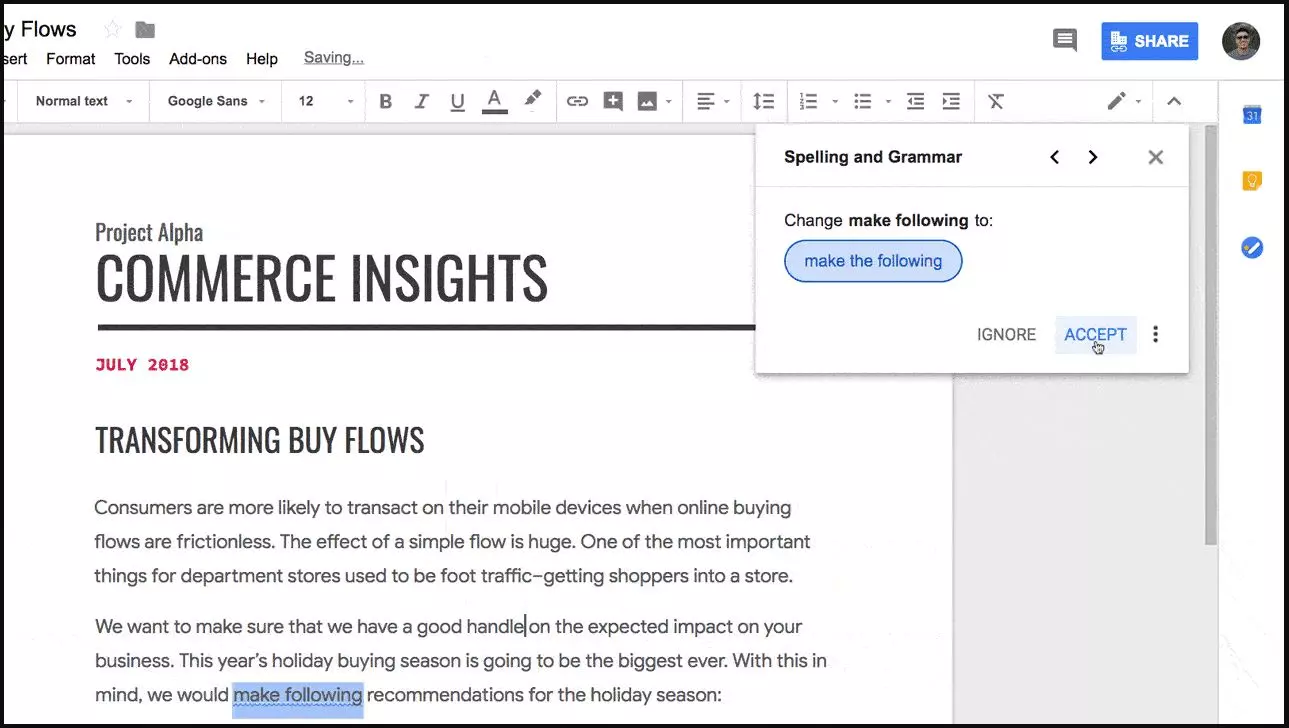
Task: Expand the numbered list dropdown arrow
Action: pos(835,101)
